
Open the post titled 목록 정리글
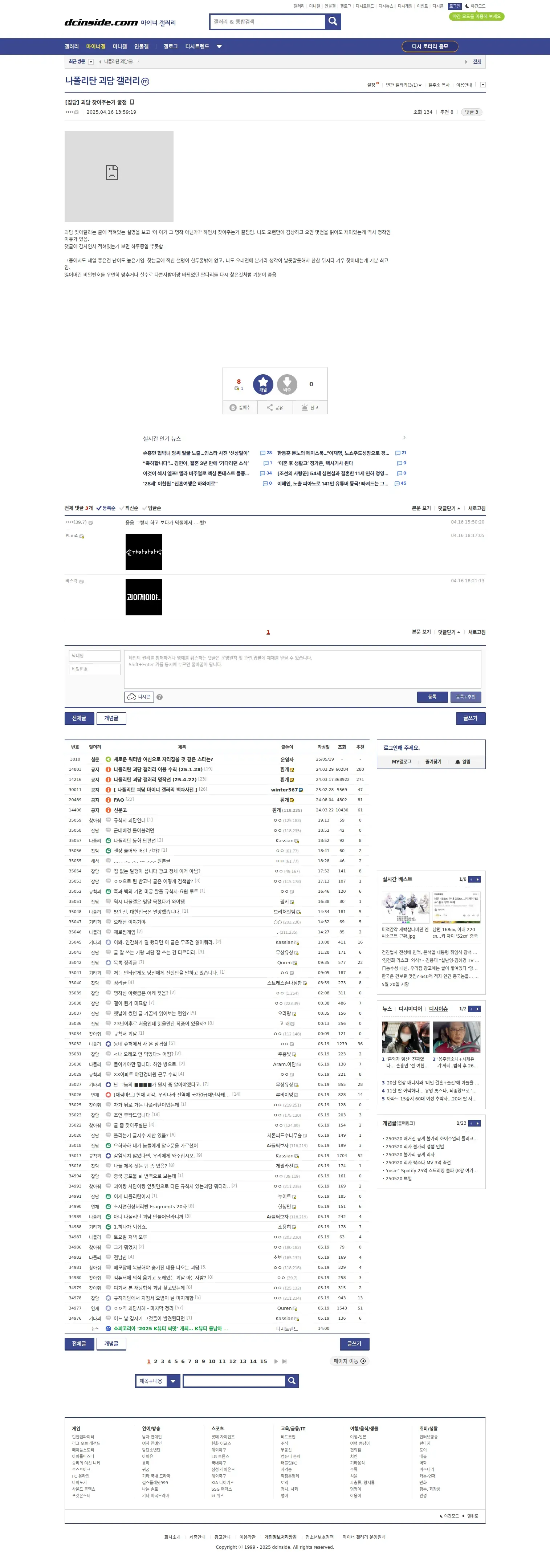(125, 962)
